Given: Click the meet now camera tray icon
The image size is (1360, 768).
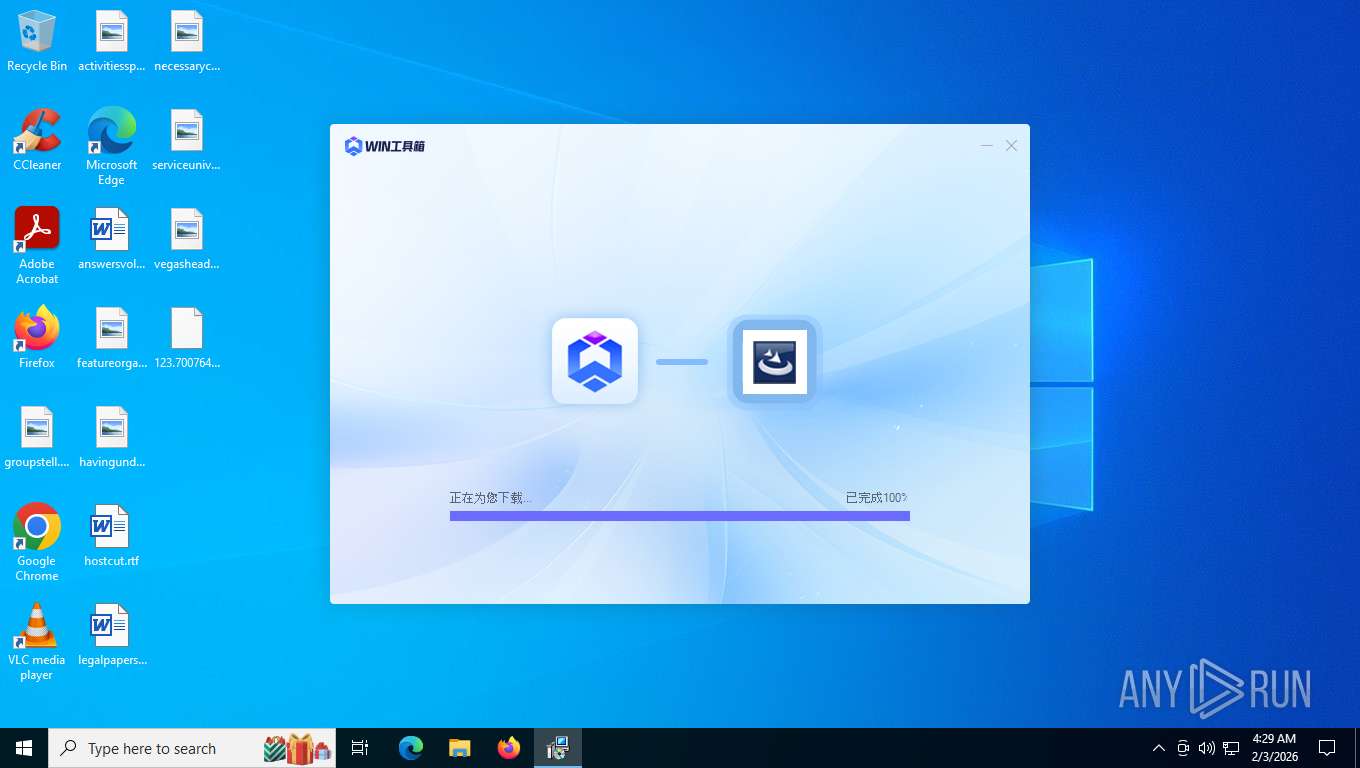Looking at the screenshot, I should (1183, 748).
